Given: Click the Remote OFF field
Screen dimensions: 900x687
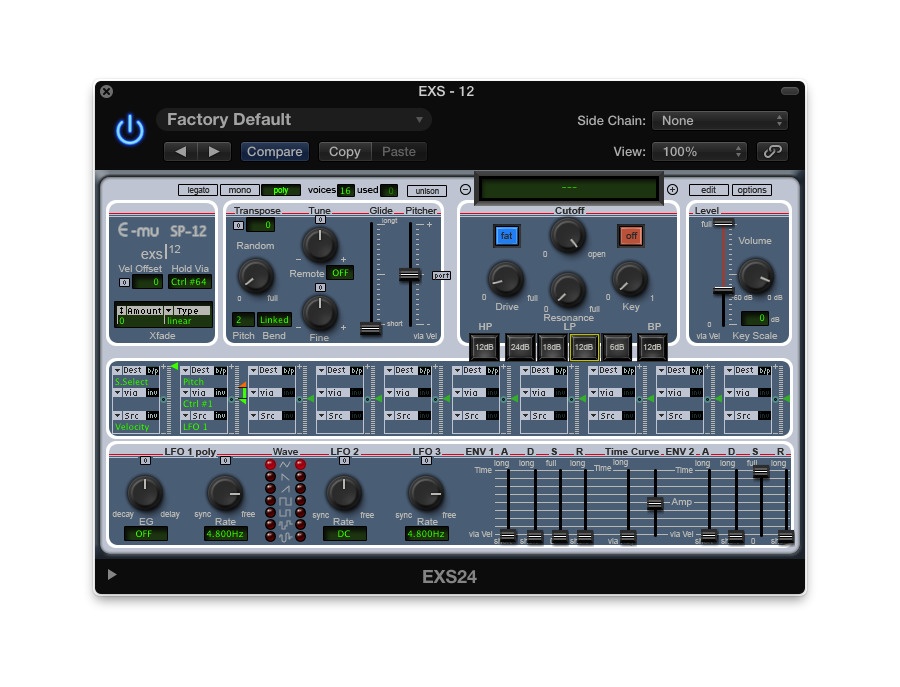Looking at the screenshot, I should point(340,273).
